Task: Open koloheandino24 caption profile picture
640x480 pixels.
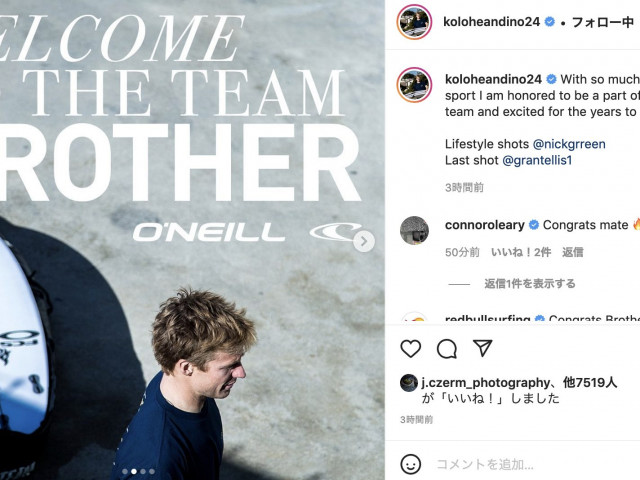Action: click(414, 85)
